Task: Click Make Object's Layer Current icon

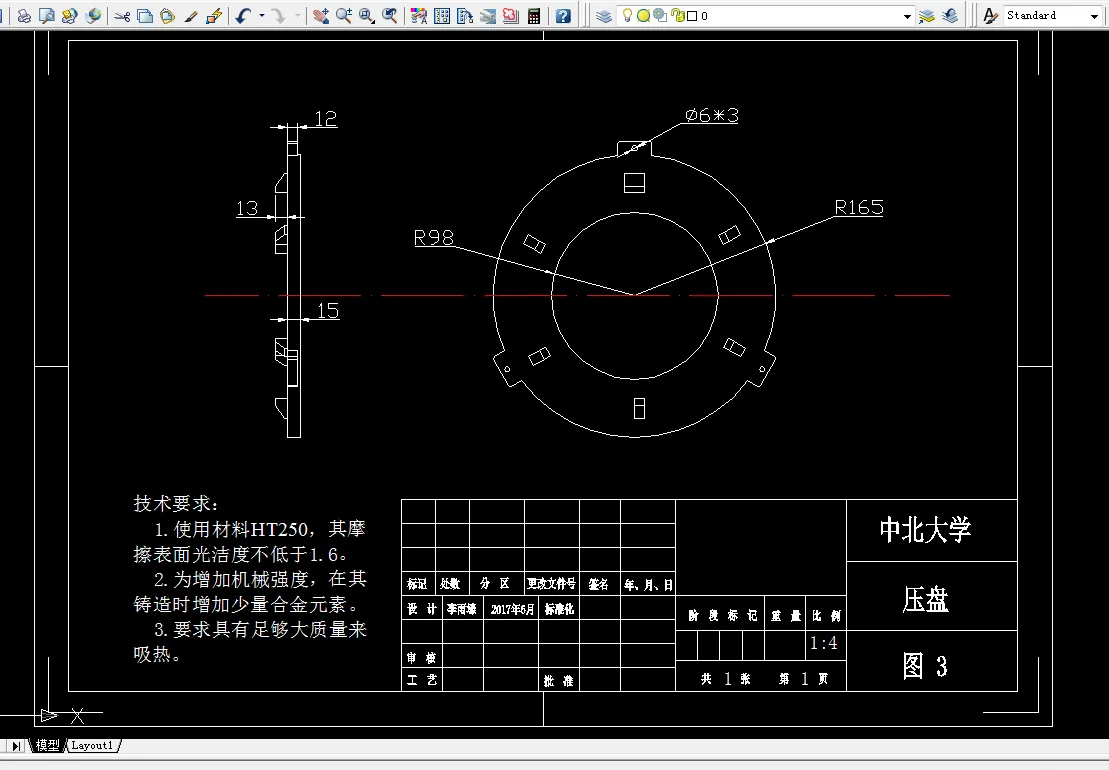Action: click(x=927, y=16)
